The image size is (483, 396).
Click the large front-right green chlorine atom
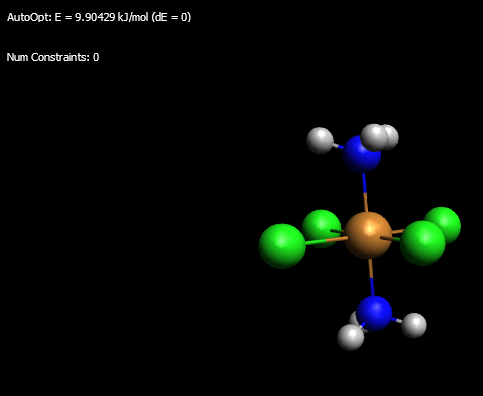[423, 243]
